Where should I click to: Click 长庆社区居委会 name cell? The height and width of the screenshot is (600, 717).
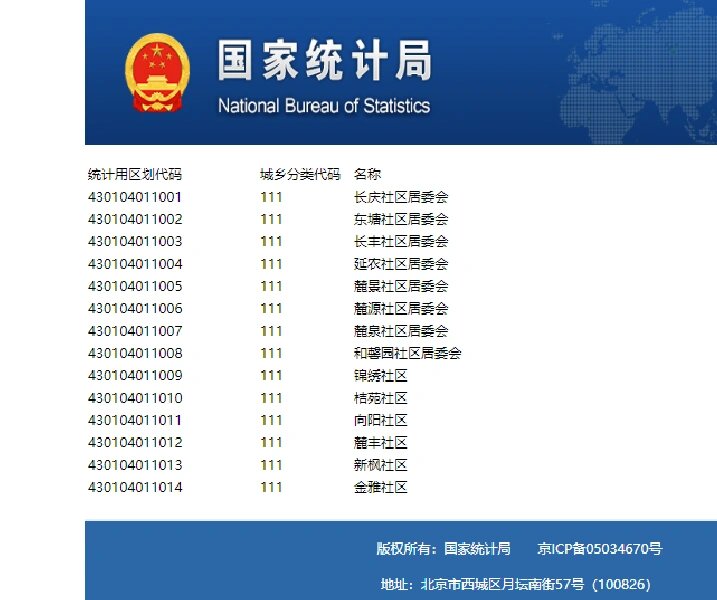[401, 197]
